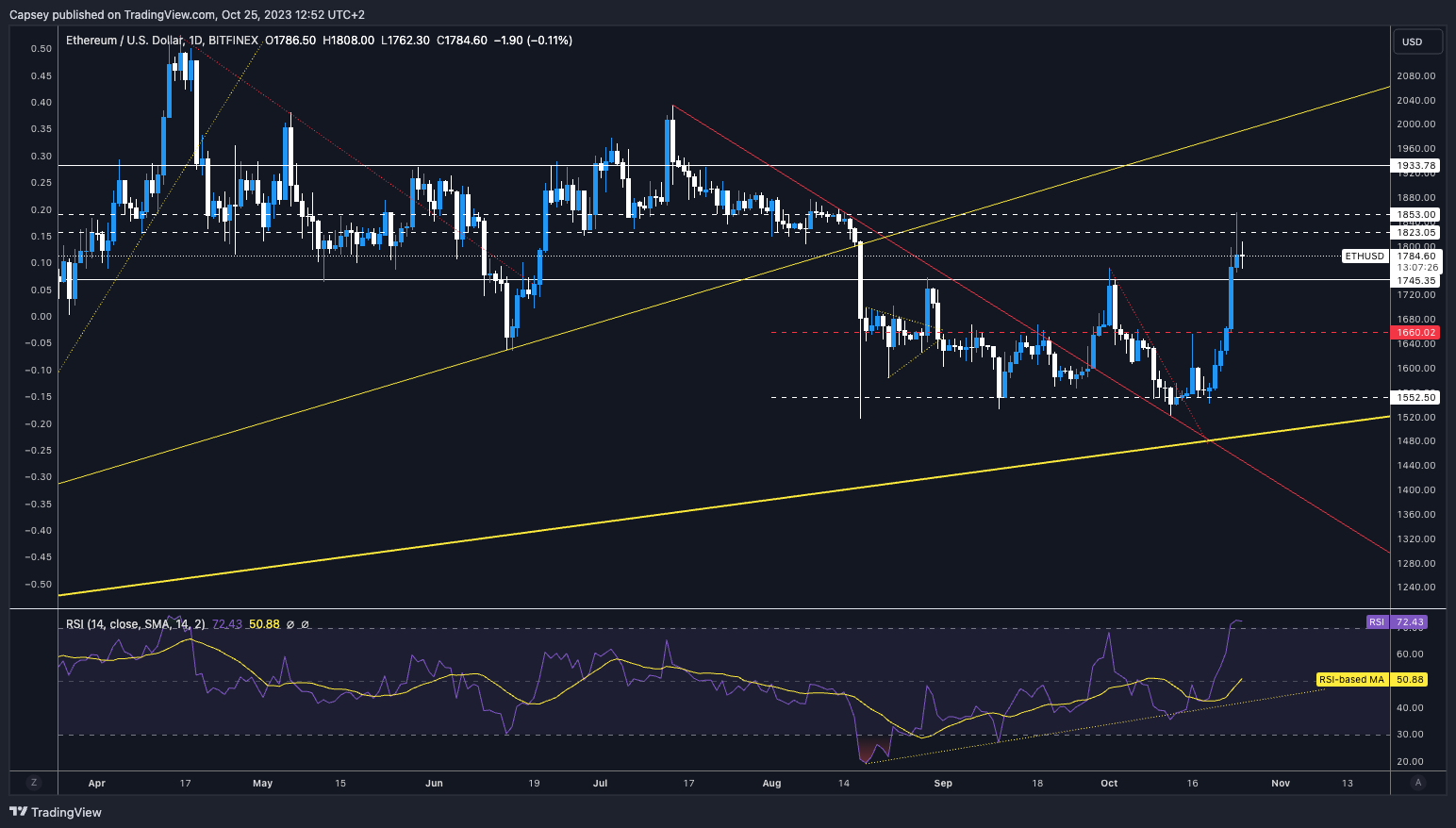
Task: Open the USD currency selector
Action: point(1417,41)
